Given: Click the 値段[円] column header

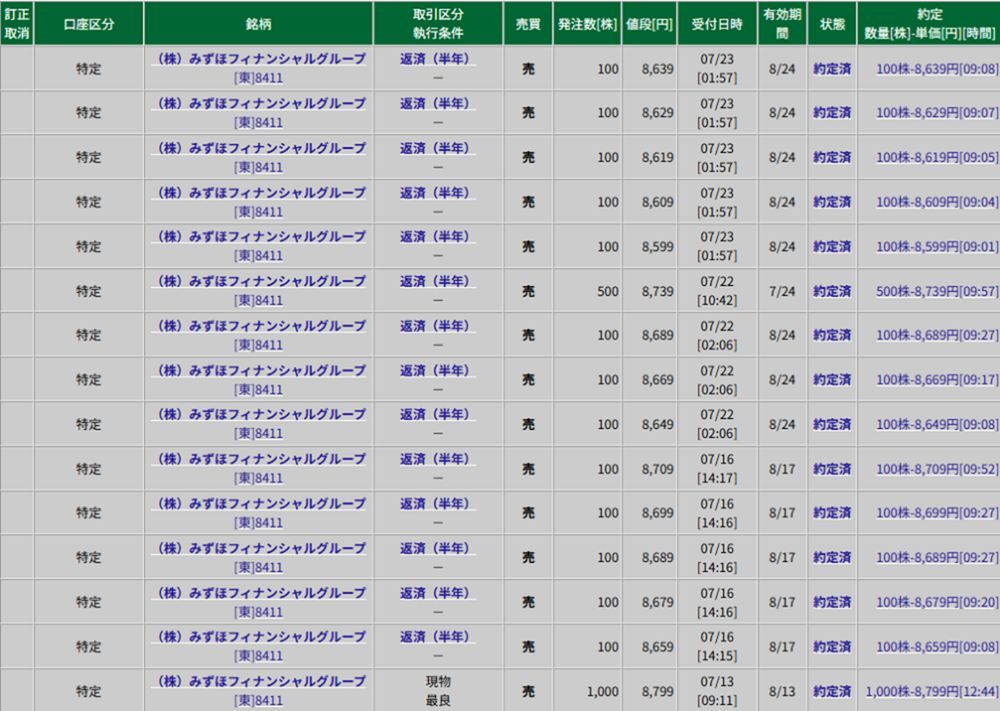Looking at the screenshot, I should [x=649, y=24].
